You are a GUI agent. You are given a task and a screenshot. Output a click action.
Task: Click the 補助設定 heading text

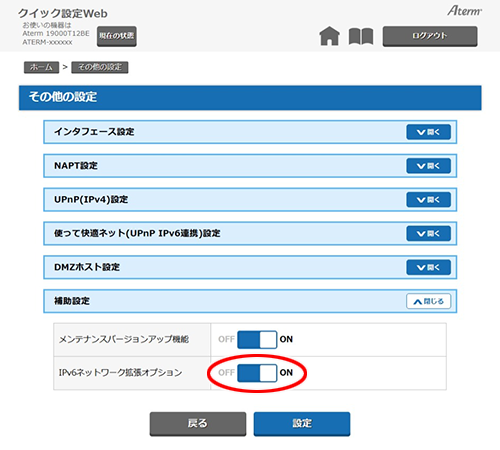(72, 301)
